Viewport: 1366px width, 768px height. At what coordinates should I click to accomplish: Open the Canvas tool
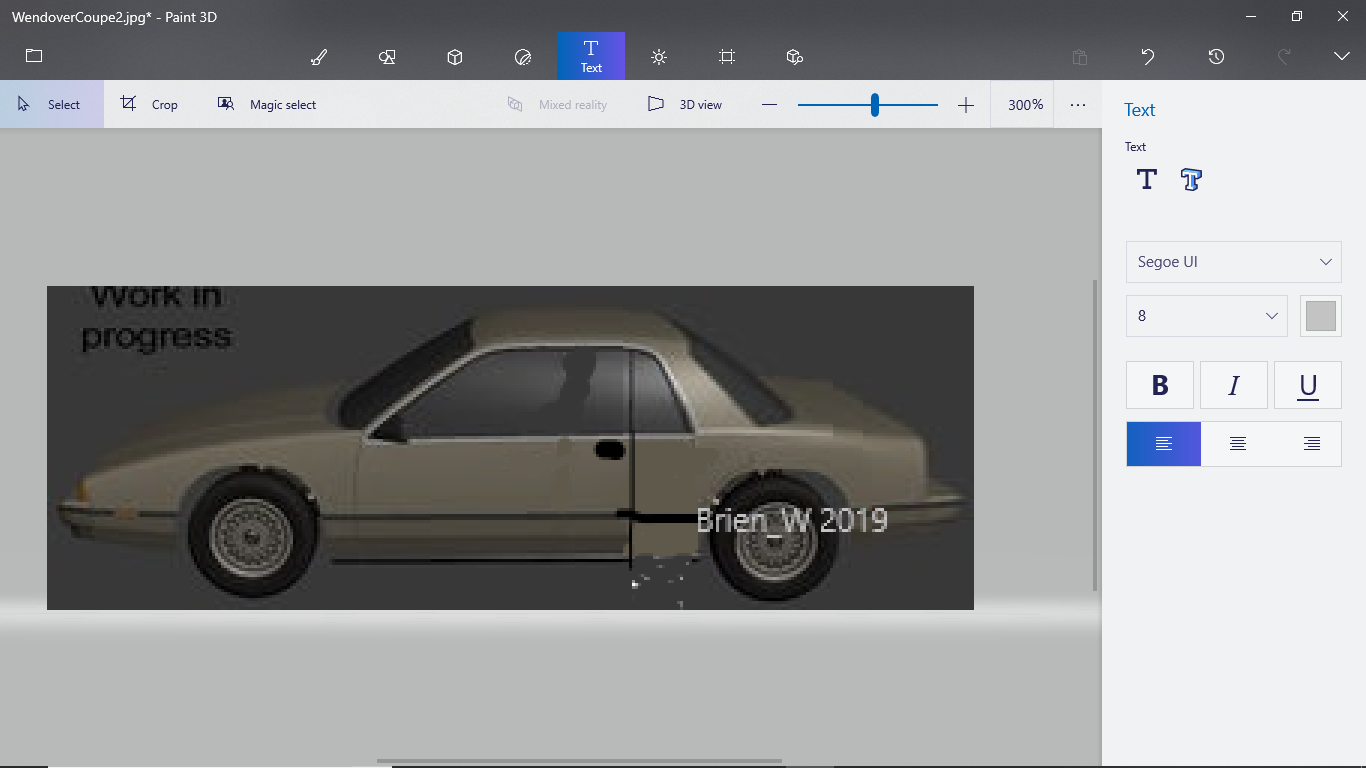click(x=727, y=57)
